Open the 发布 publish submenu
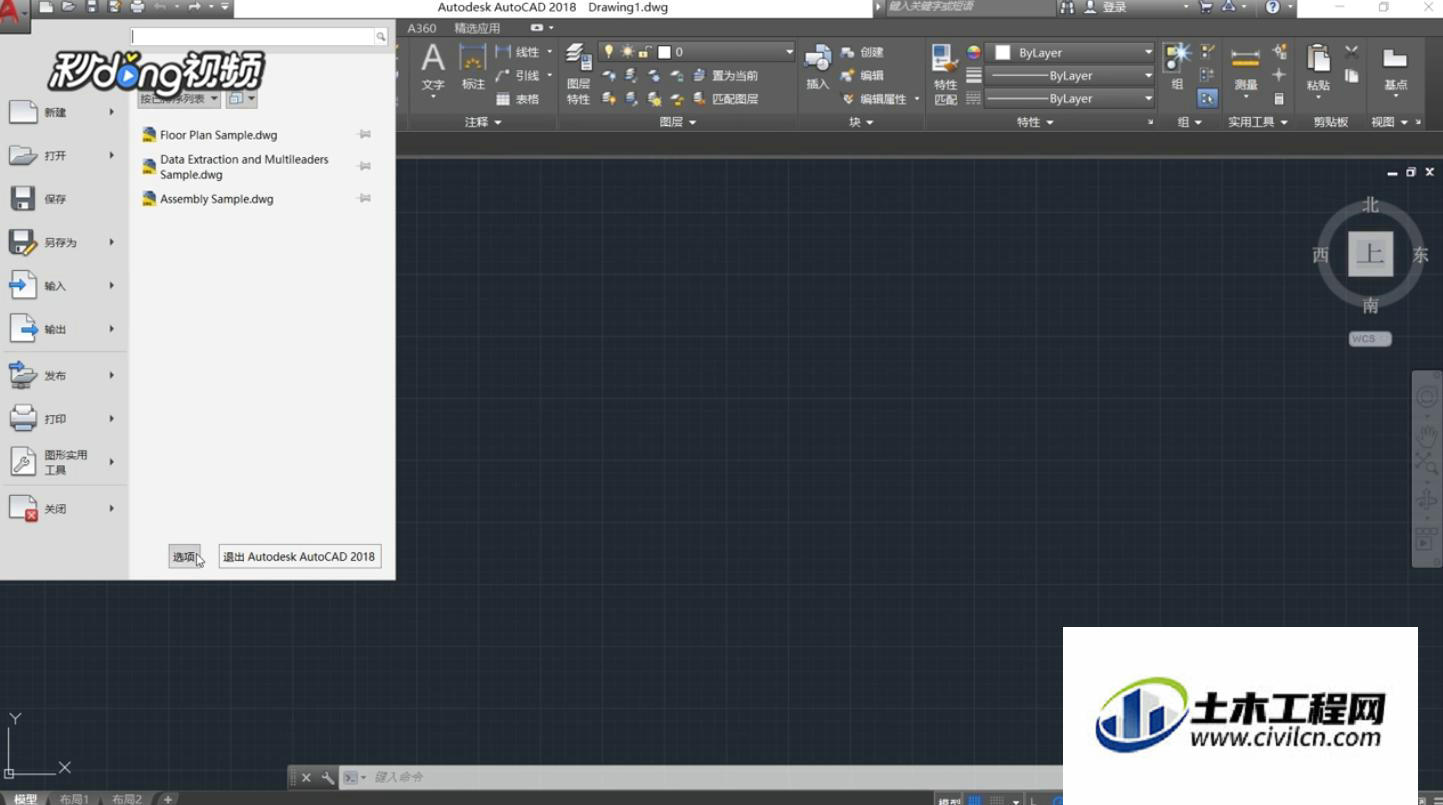The image size is (1443, 805). tap(63, 376)
